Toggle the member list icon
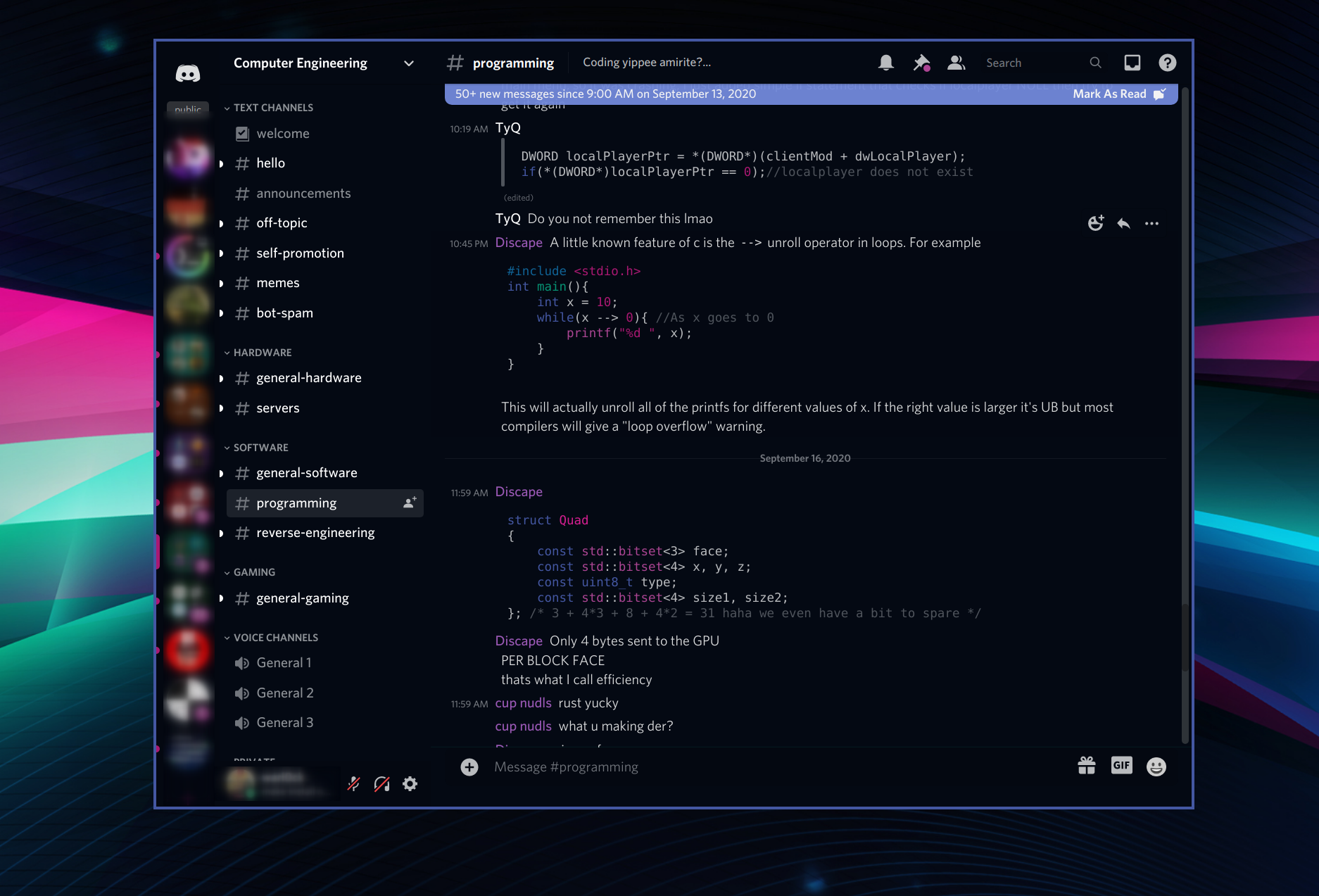The image size is (1319, 896). click(956, 63)
